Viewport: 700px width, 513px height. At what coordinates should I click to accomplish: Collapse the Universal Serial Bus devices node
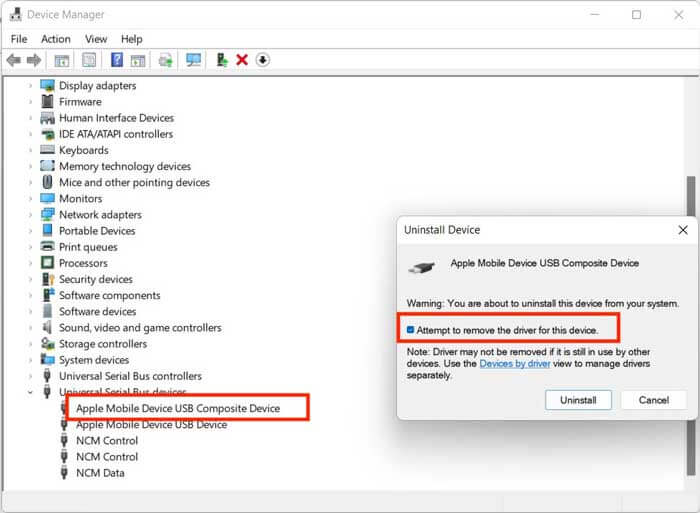pyautogui.click(x=30, y=392)
